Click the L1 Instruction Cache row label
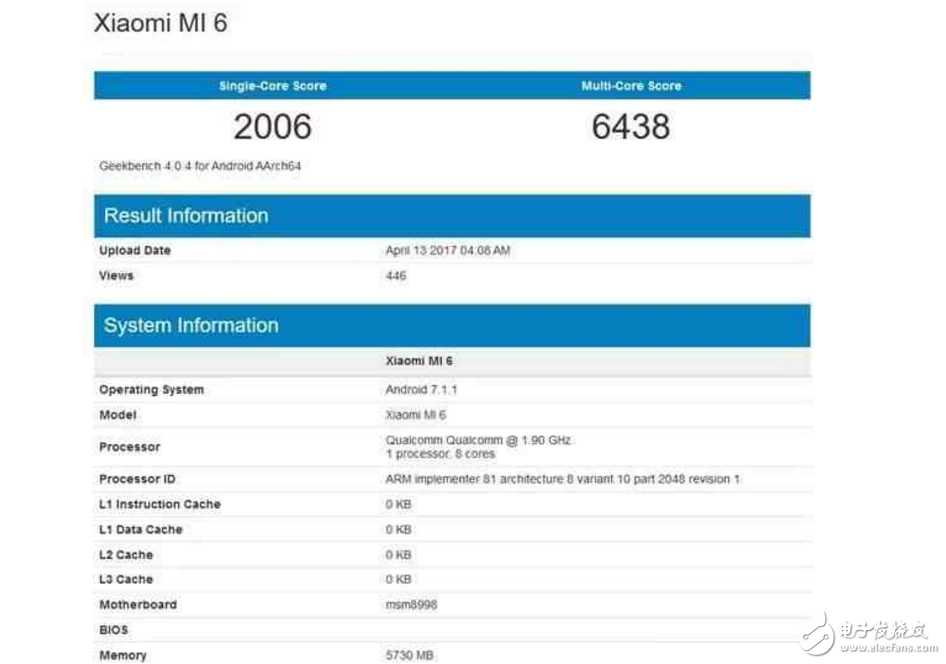Screen dimensions: 946x664 (x=160, y=505)
